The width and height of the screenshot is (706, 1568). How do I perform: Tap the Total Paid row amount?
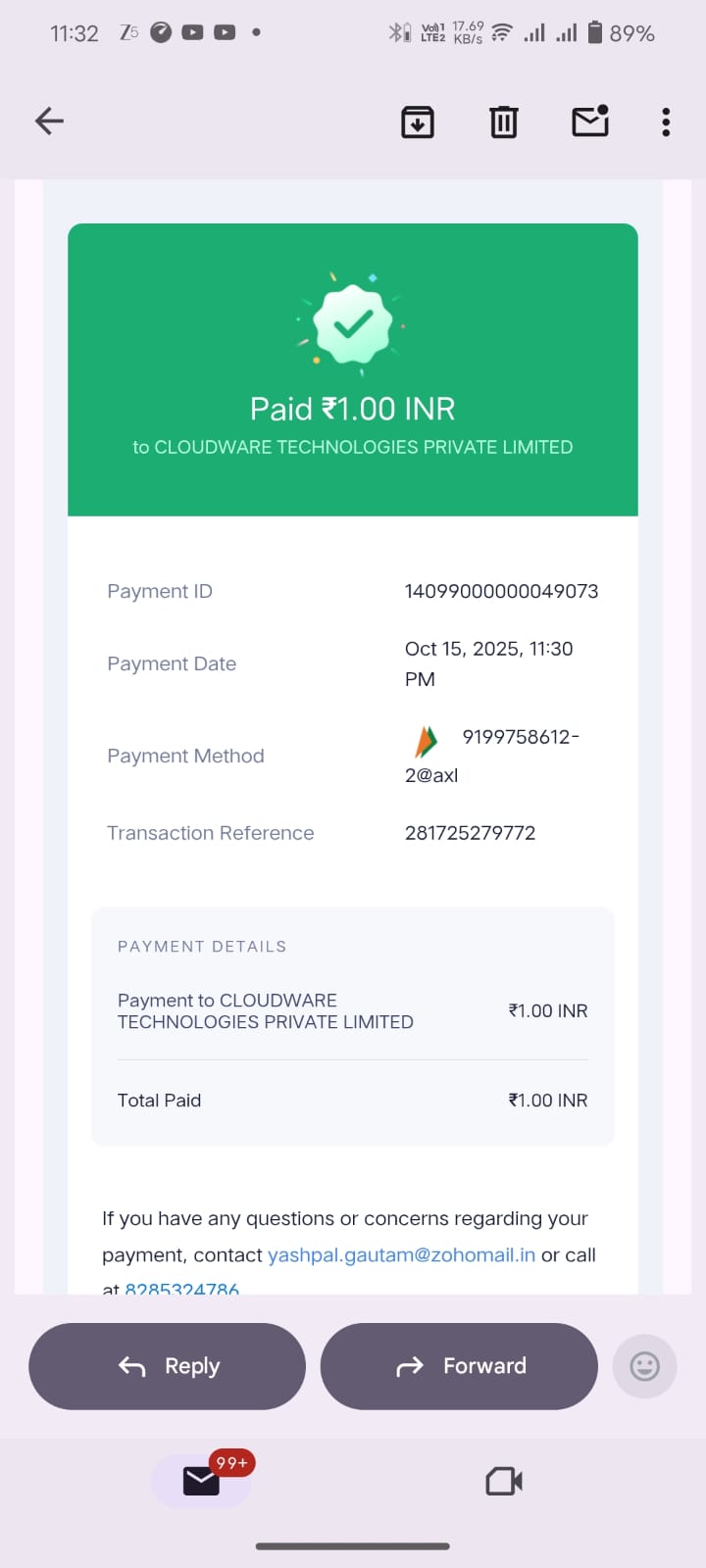[x=547, y=1101]
